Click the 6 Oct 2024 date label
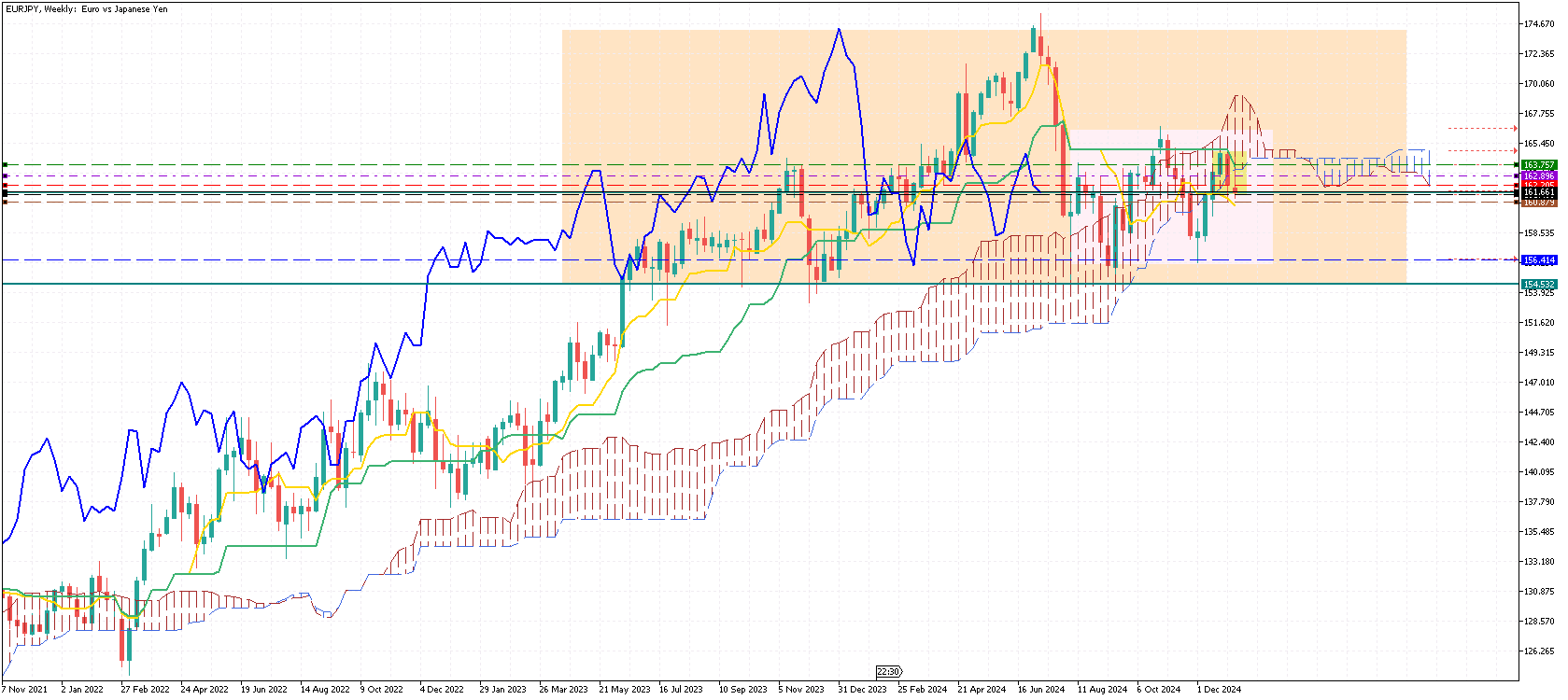Screen dimensions: 1568x700 [1159, 690]
